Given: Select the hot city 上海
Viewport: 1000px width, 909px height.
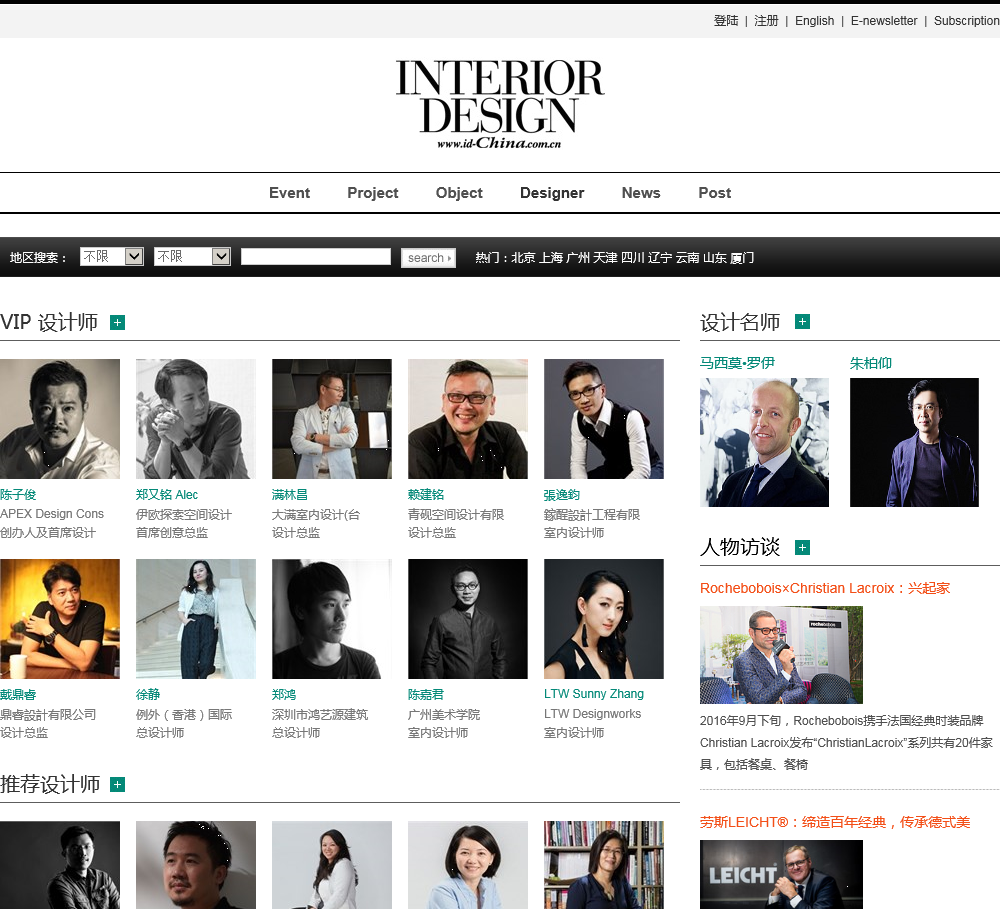Looking at the screenshot, I should coord(551,258).
